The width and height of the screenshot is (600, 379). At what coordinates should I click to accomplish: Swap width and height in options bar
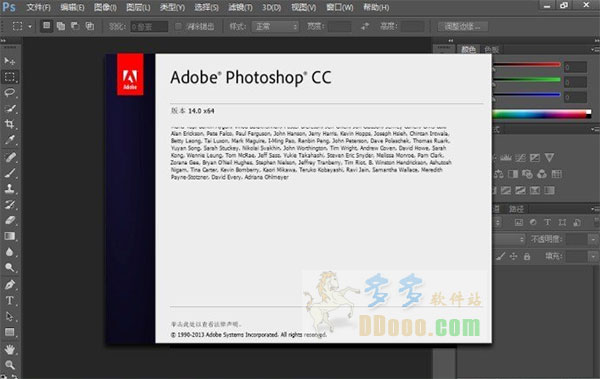point(365,26)
